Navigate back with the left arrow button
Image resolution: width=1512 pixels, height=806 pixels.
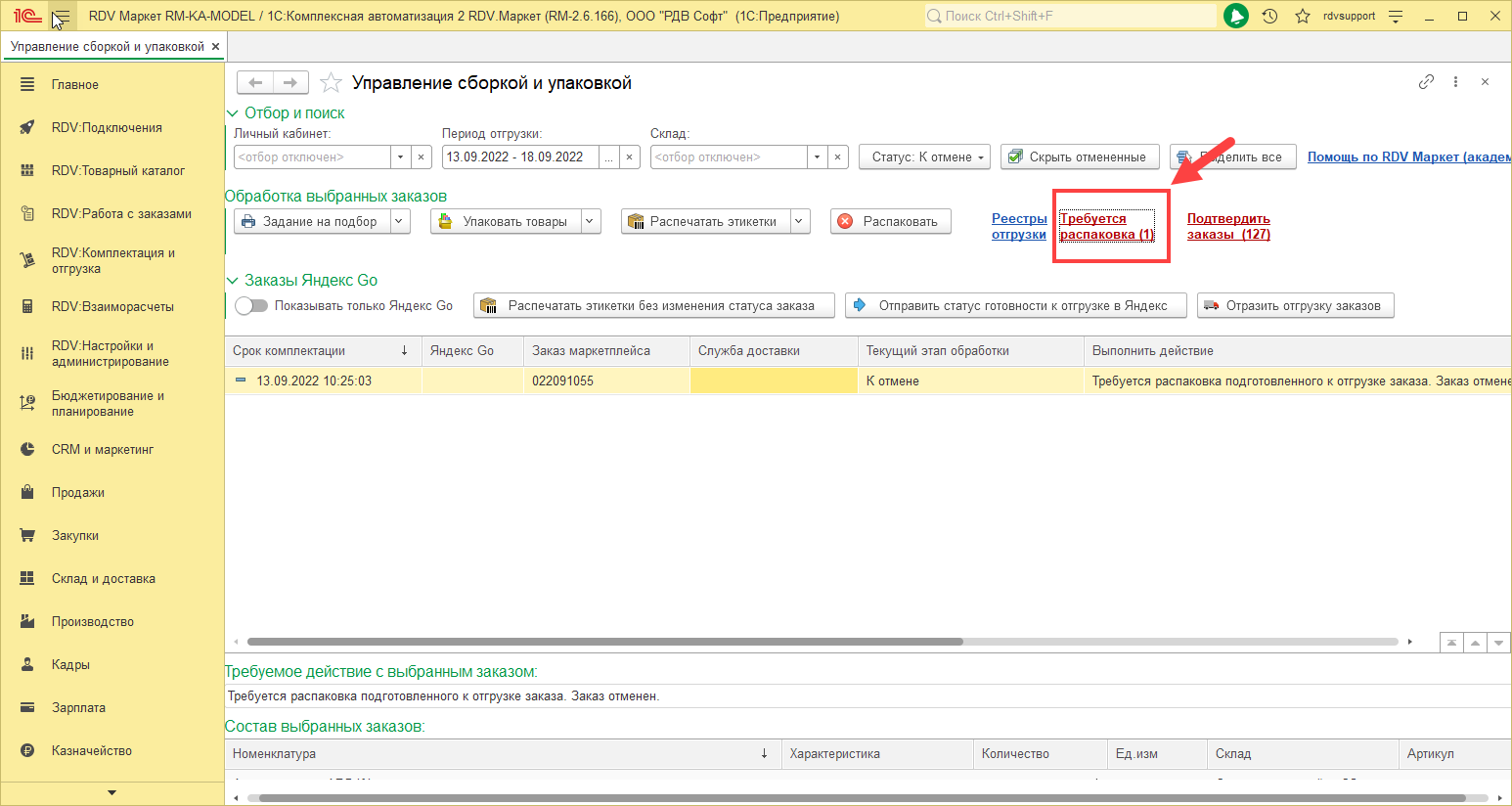click(x=255, y=83)
